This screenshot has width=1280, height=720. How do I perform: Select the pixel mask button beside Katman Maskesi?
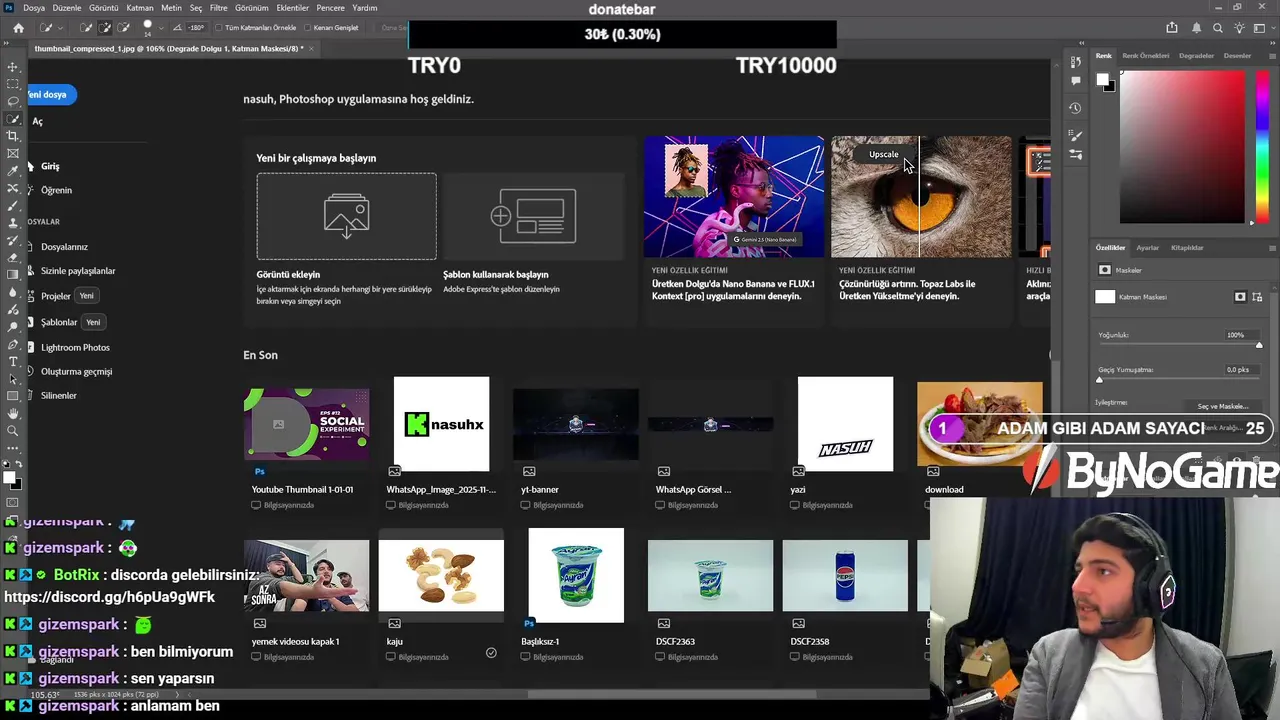point(1240,297)
